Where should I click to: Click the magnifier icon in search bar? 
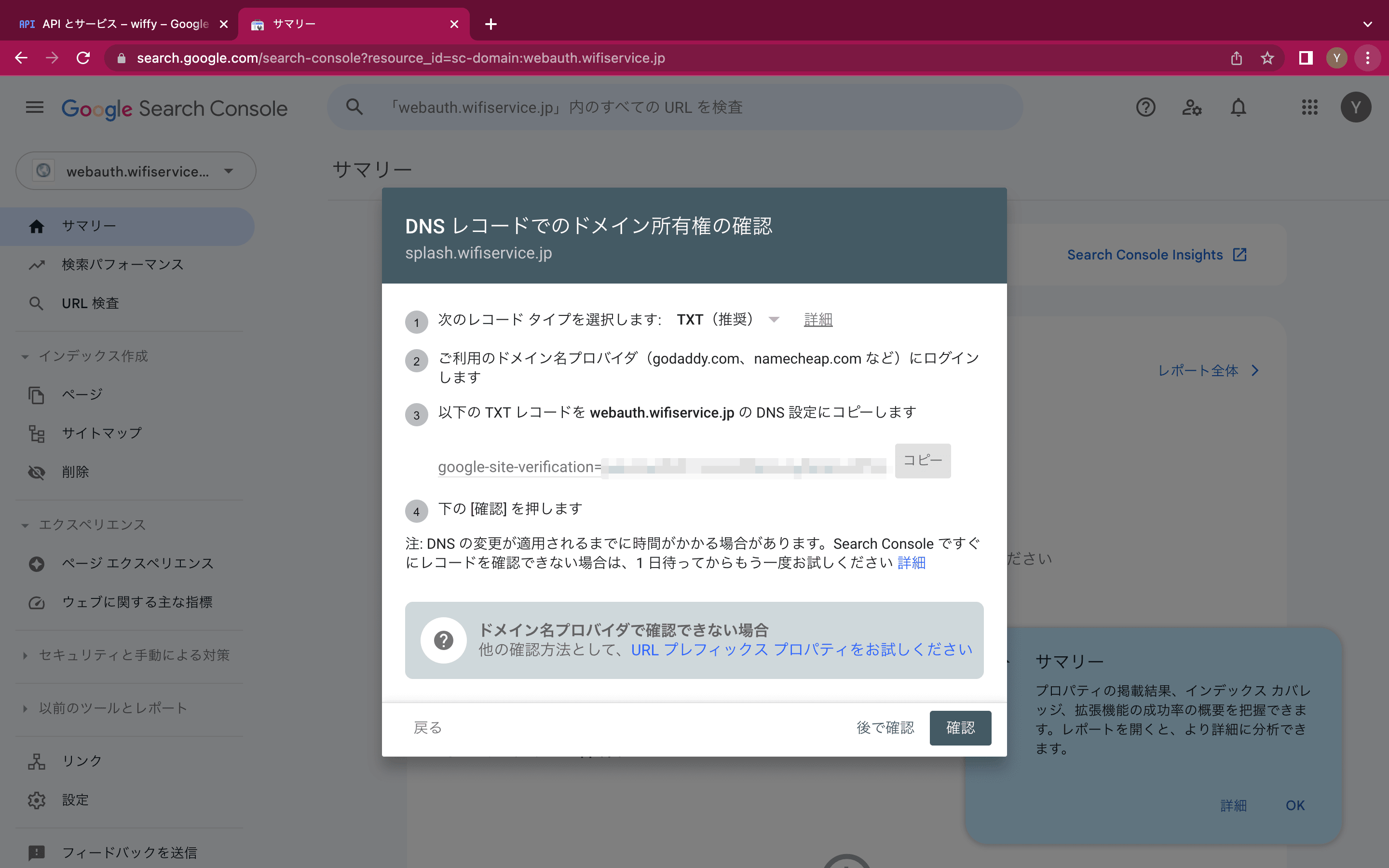click(354, 108)
